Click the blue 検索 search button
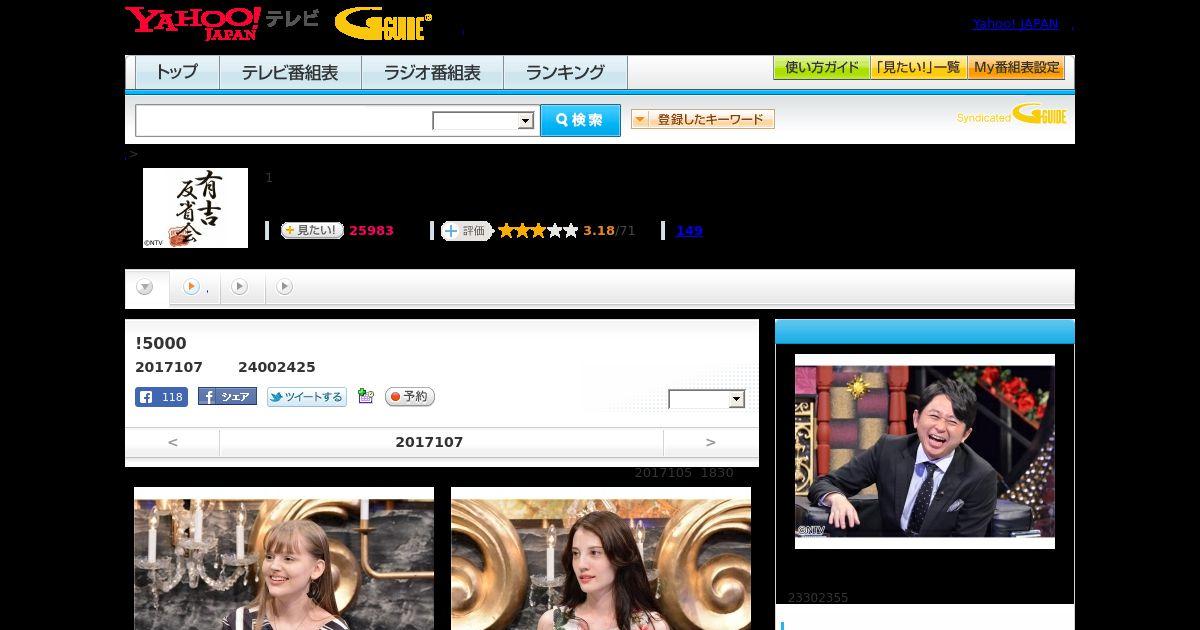The width and height of the screenshot is (1200, 630). pos(580,120)
